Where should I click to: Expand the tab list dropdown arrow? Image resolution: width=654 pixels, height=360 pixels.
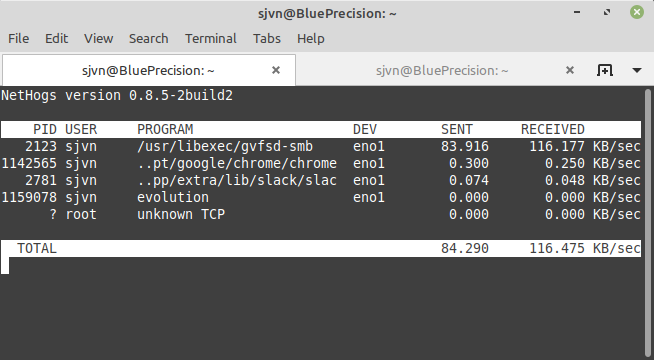[x=636, y=70]
